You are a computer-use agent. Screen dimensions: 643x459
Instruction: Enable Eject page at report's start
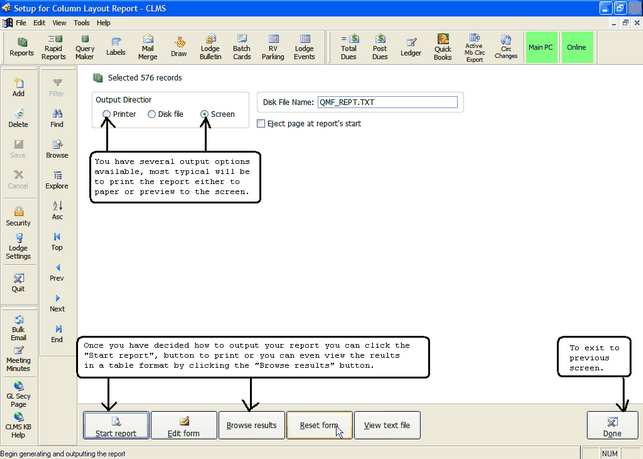coord(262,124)
